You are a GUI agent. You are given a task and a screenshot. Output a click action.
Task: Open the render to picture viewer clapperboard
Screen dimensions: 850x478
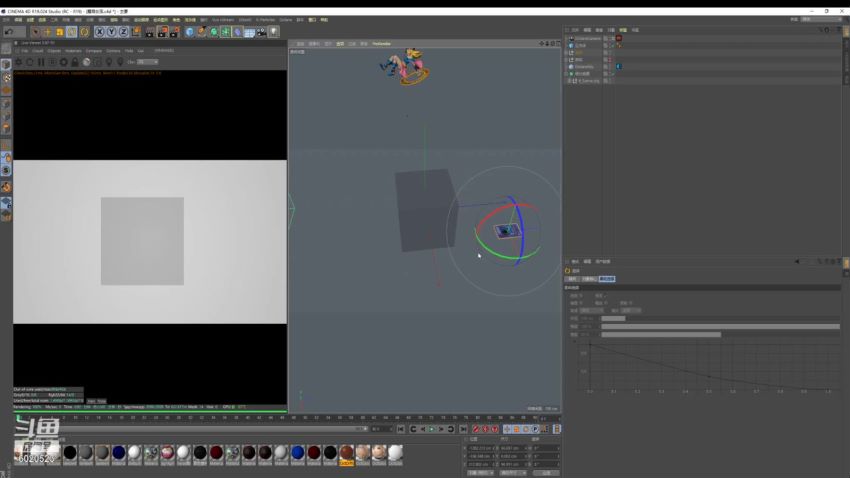tap(162, 32)
